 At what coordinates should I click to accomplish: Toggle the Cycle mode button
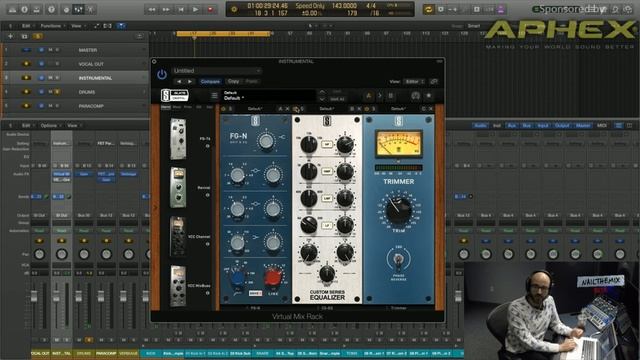(x=428, y=9)
